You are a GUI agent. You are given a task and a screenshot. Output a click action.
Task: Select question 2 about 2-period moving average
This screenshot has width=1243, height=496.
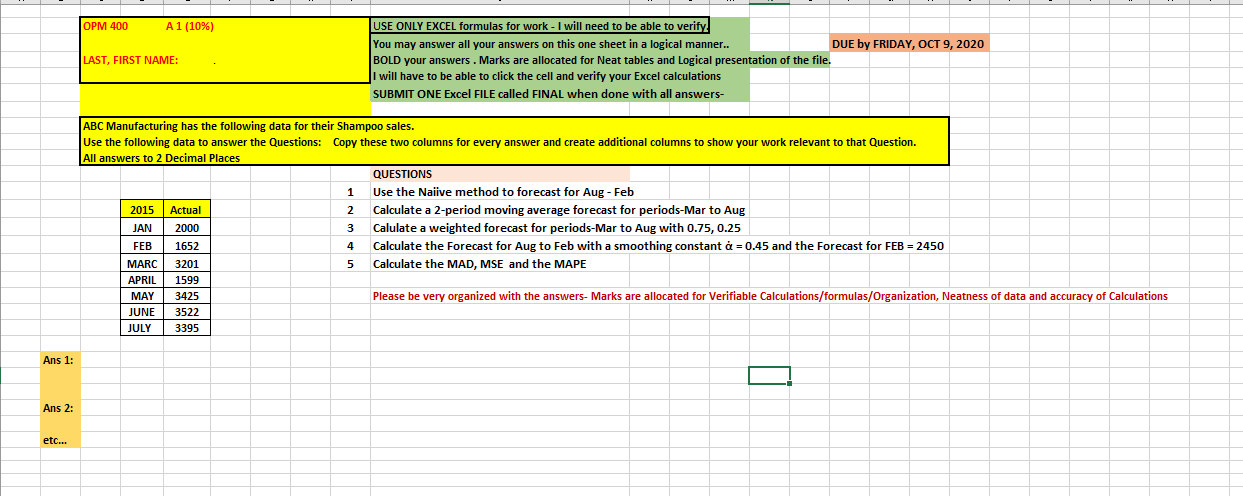pos(559,210)
